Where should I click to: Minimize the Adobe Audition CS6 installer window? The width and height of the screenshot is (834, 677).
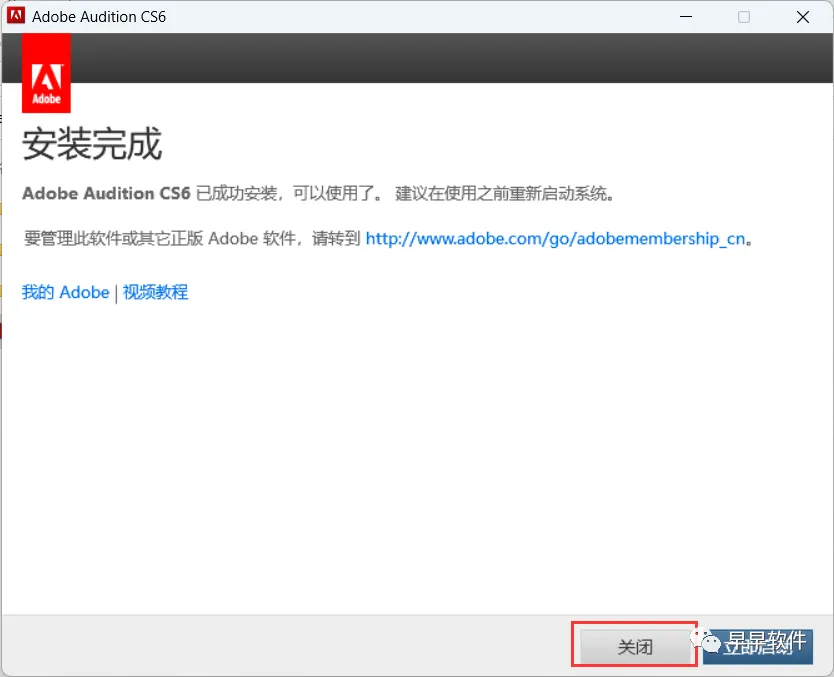point(686,16)
